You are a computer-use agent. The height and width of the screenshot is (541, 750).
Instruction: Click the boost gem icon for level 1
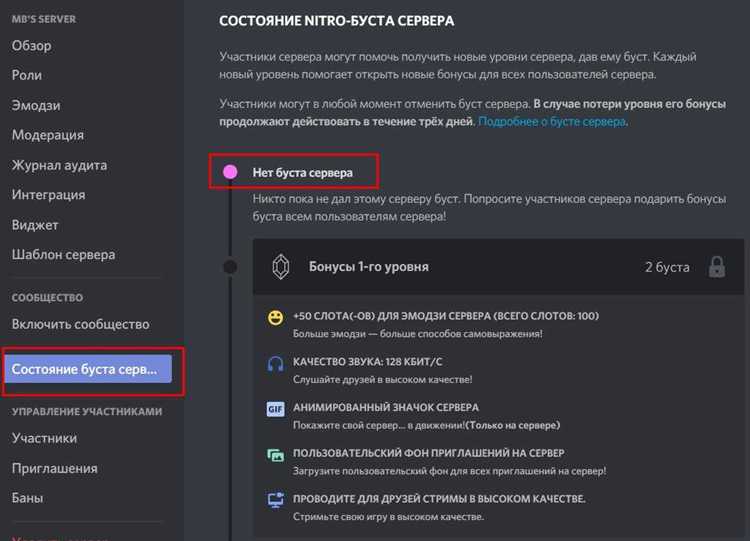(x=281, y=267)
